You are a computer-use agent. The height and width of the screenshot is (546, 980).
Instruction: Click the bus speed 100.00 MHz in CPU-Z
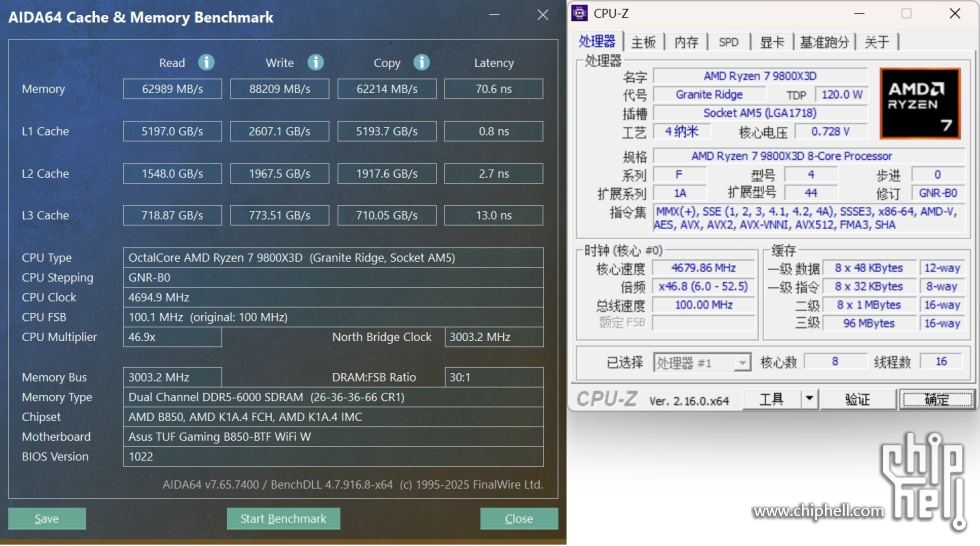pyautogui.click(x=704, y=305)
